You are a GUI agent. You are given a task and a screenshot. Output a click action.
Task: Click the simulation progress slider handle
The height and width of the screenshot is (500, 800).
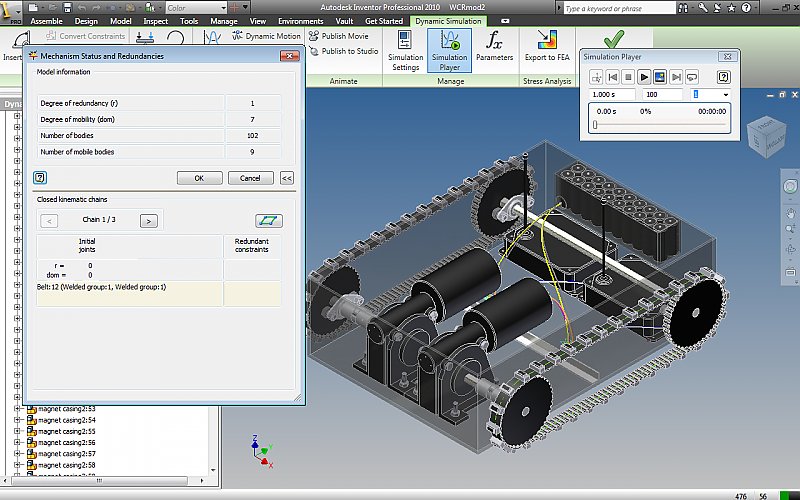595,124
